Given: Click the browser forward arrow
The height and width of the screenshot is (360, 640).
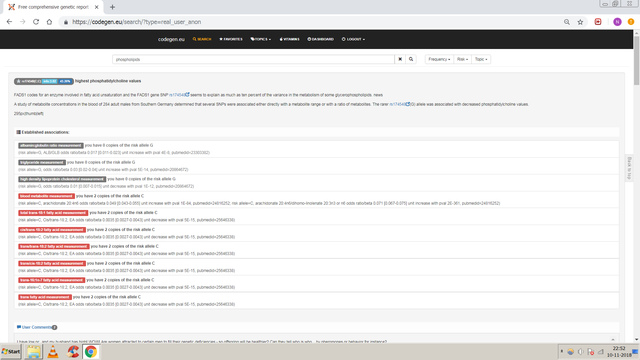Looking at the screenshot, I should click(x=23, y=22).
